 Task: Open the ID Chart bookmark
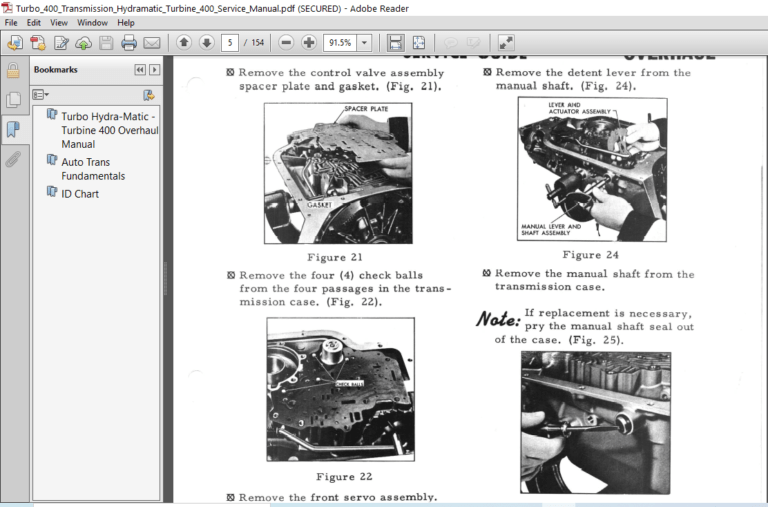[80, 194]
